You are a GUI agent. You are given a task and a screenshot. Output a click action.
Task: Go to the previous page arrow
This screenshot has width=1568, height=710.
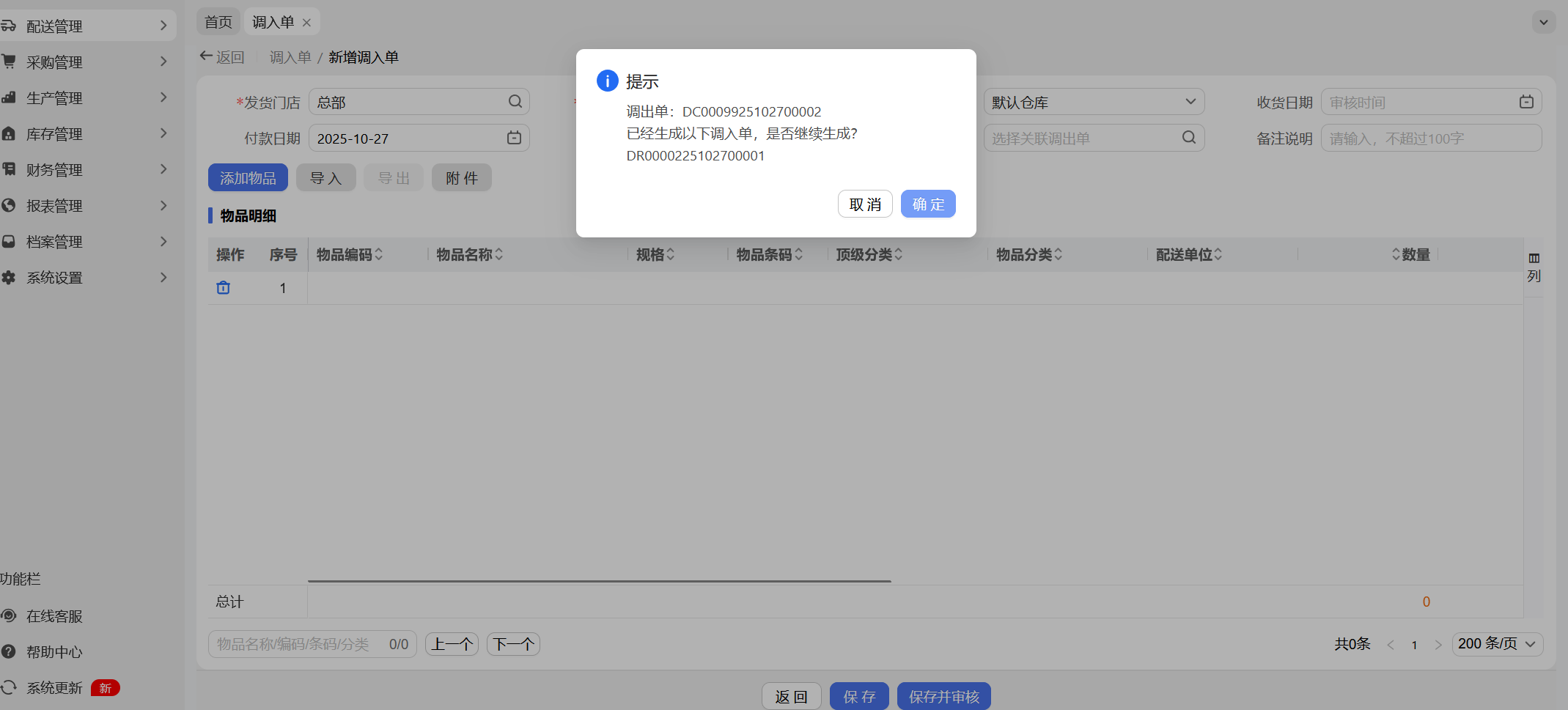(x=1391, y=645)
